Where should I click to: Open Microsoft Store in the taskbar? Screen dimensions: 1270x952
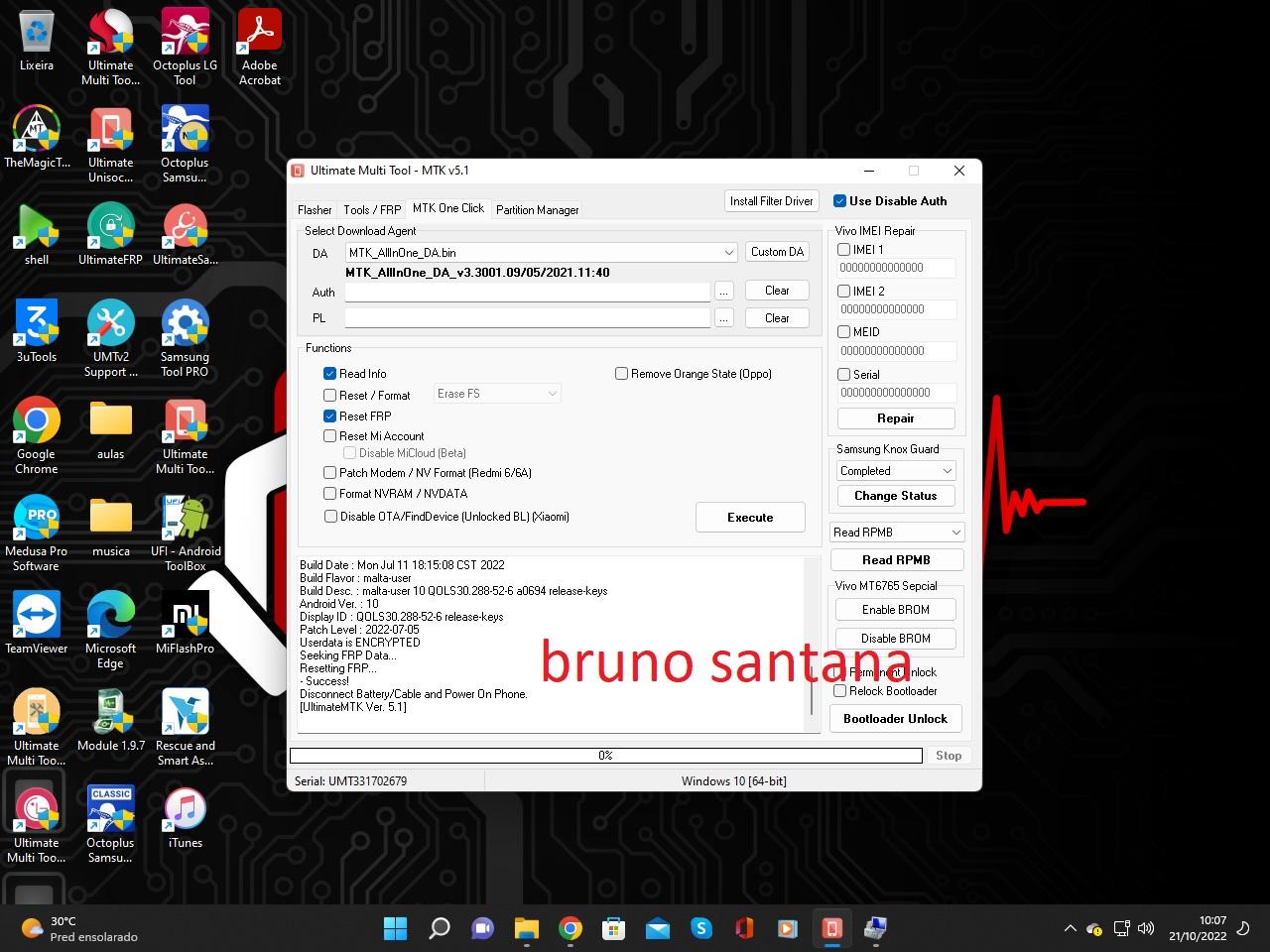614,928
